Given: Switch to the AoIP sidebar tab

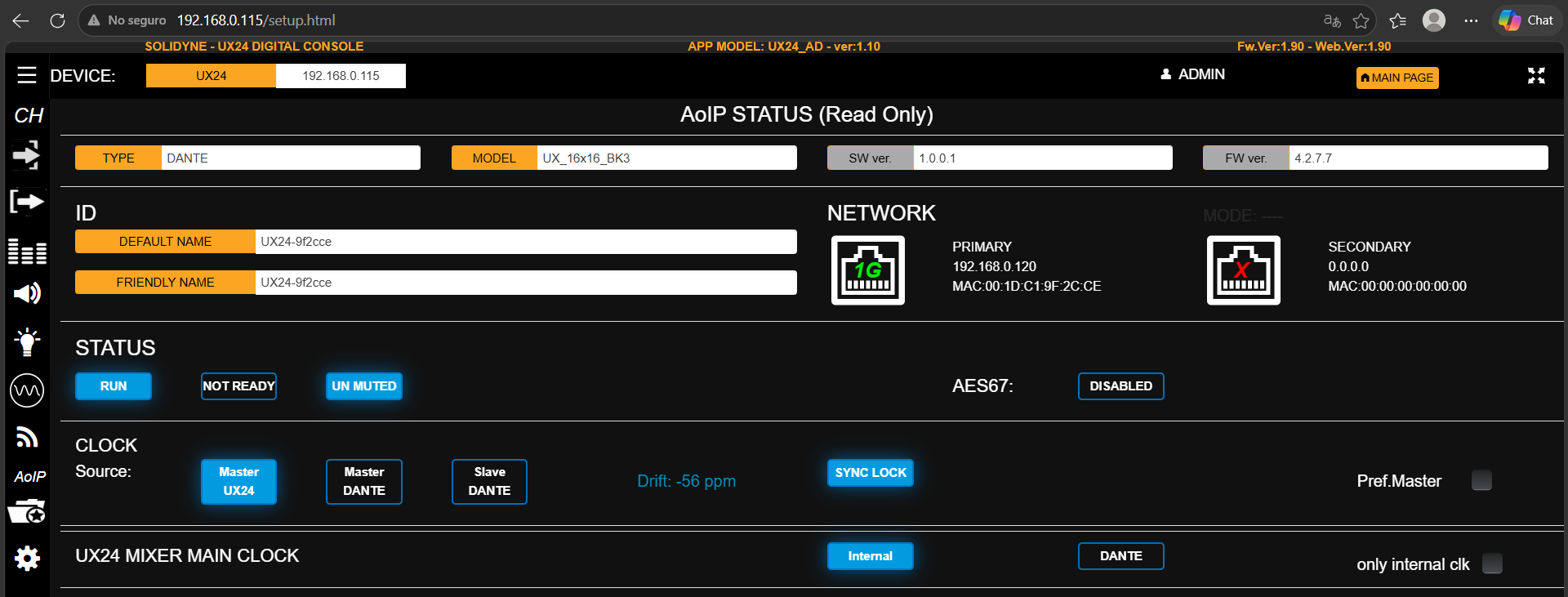Looking at the screenshot, I should pyautogui.click(x=29, y=477).
